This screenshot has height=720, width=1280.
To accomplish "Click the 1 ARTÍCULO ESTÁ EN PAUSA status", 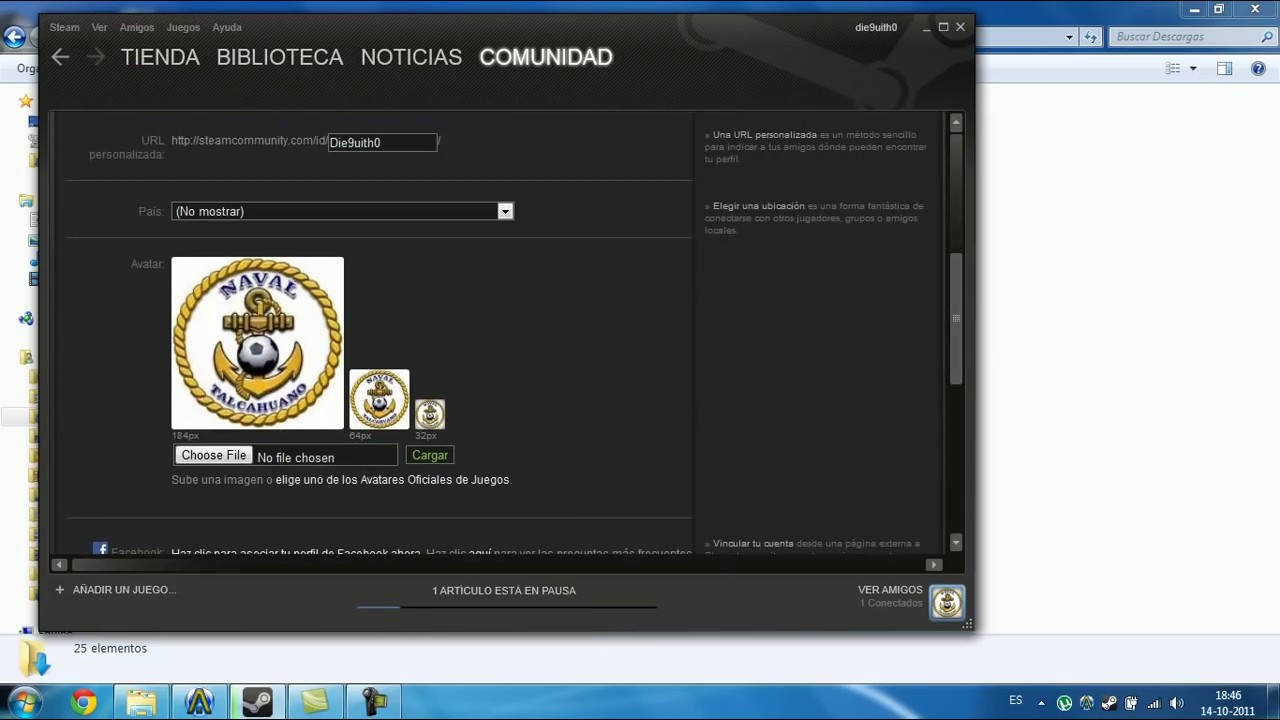I will [x=504, y=590].
